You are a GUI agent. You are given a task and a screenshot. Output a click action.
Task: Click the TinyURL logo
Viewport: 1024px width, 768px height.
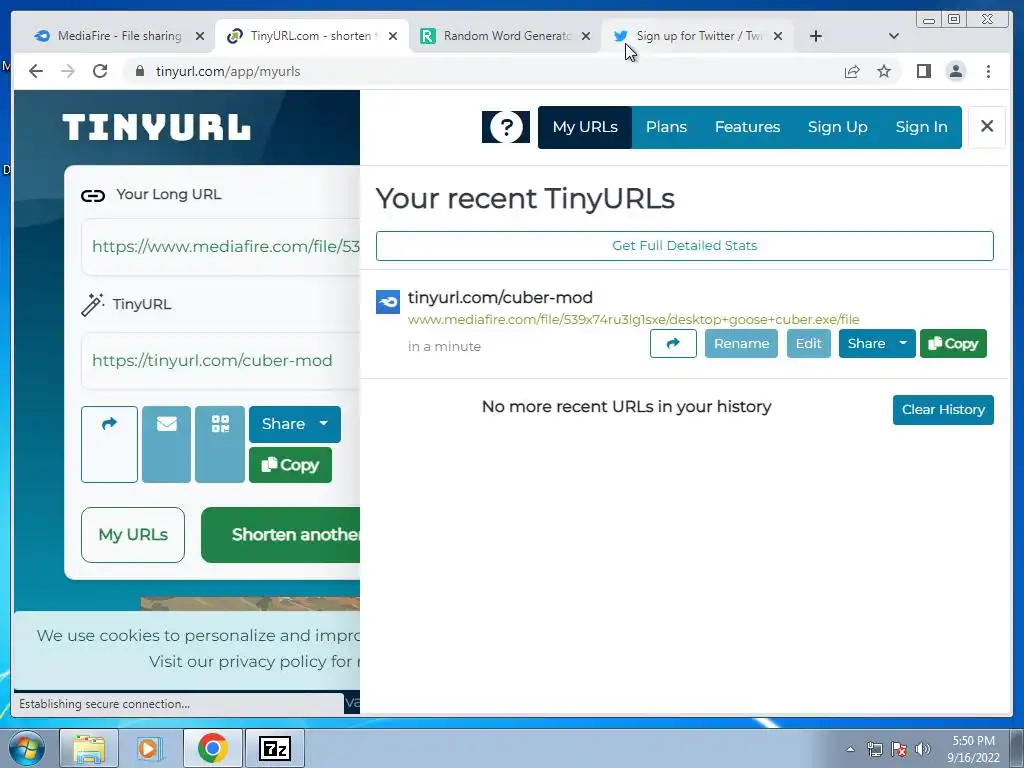click(x=156, y=127)
